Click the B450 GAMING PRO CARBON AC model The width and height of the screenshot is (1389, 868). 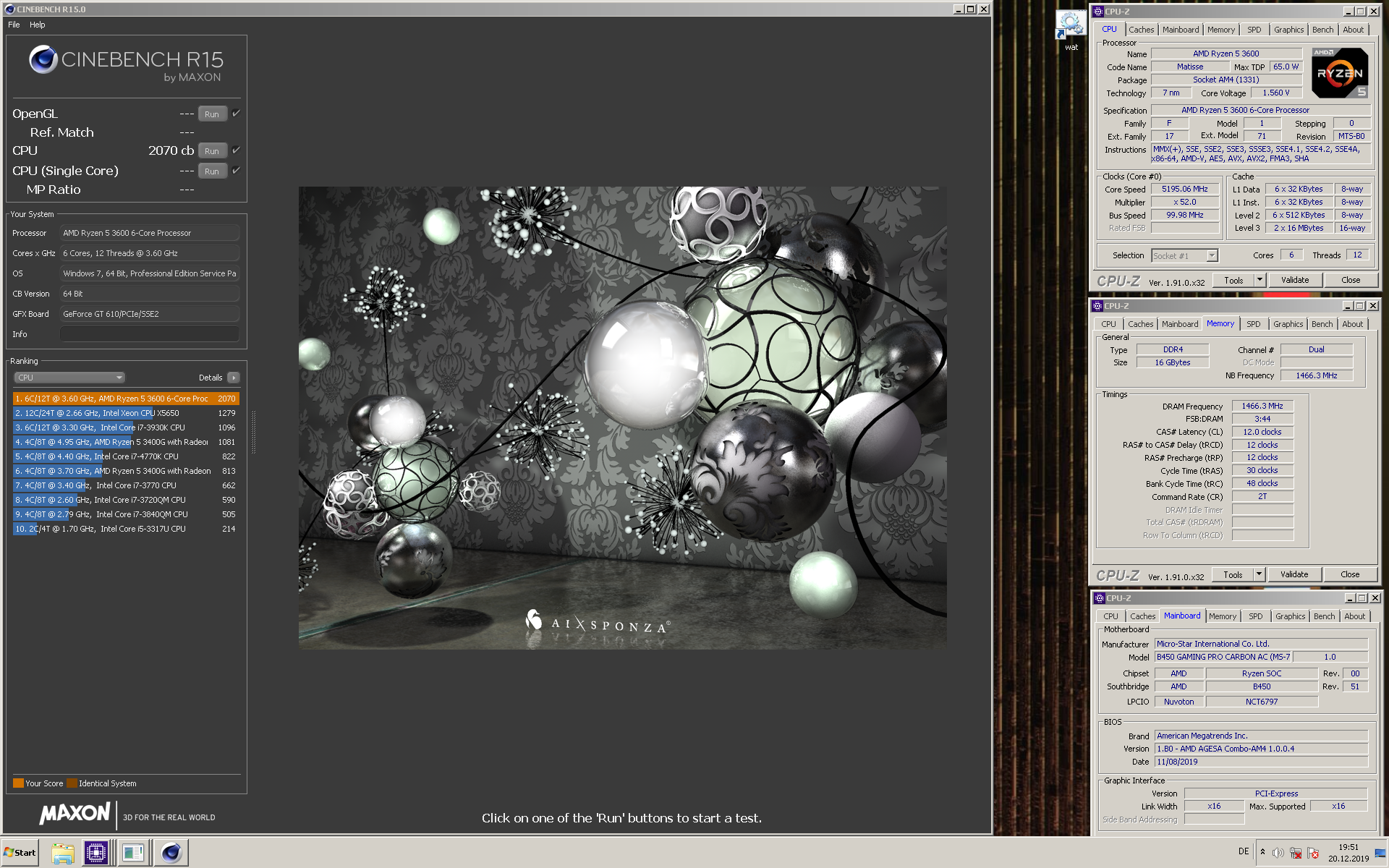(x=1223, y=657)
